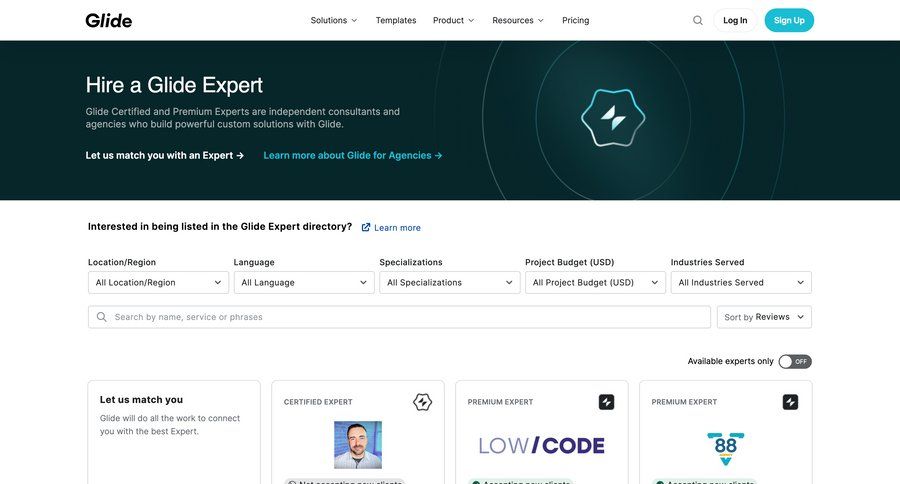The image size is (900, 484).
Task: Open the search magnifier icon in header
Action: (x=697, y=20)
